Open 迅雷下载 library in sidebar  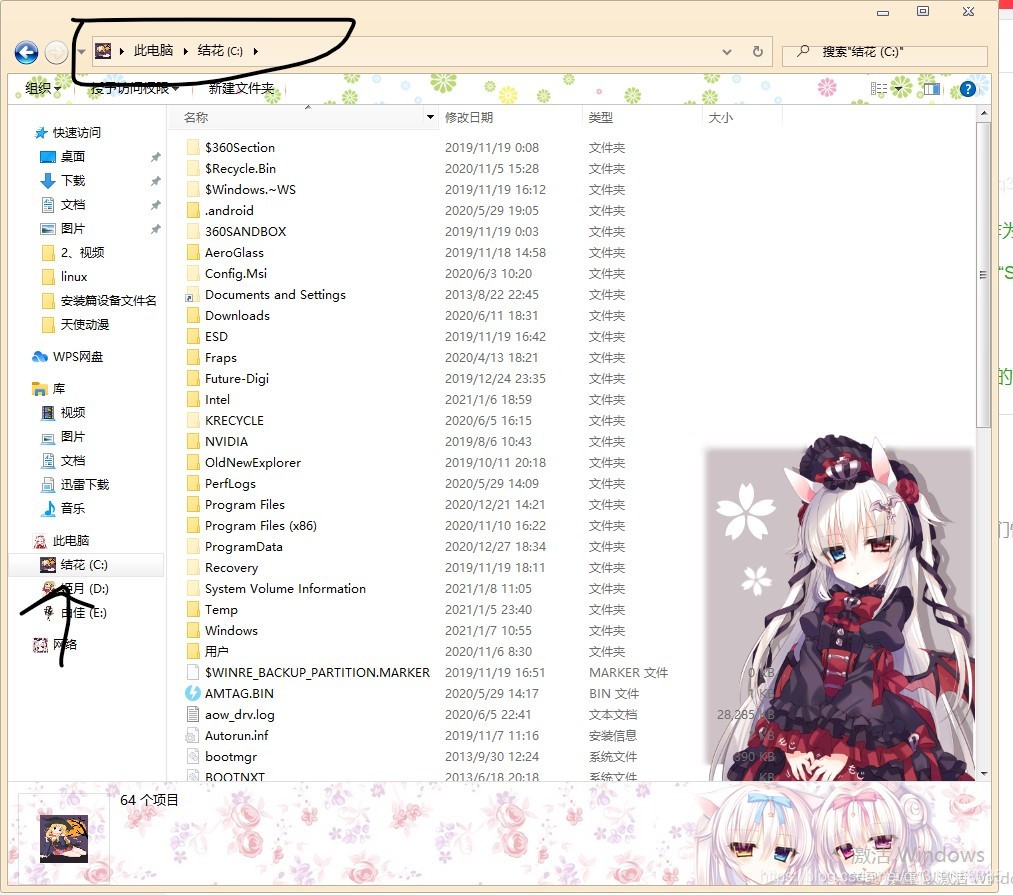pos(84,485)
